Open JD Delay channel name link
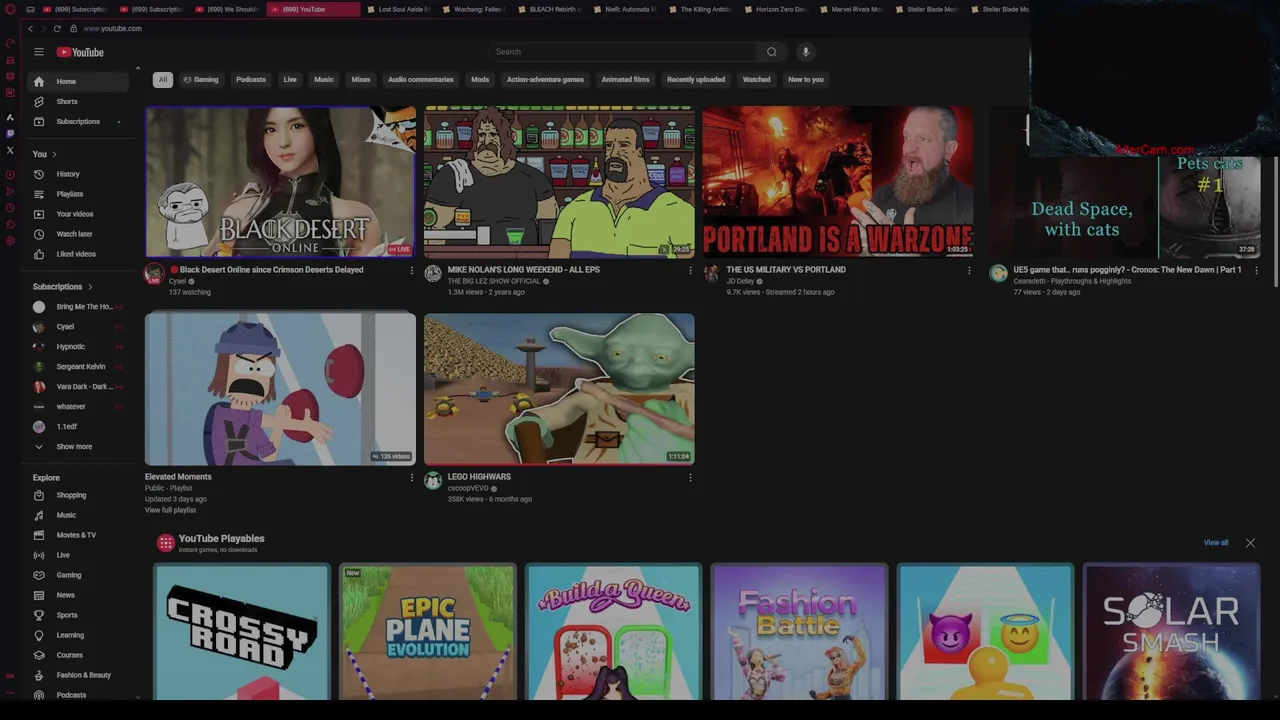The width and height of the screenshot is (1280, 720). pos(740,281)
